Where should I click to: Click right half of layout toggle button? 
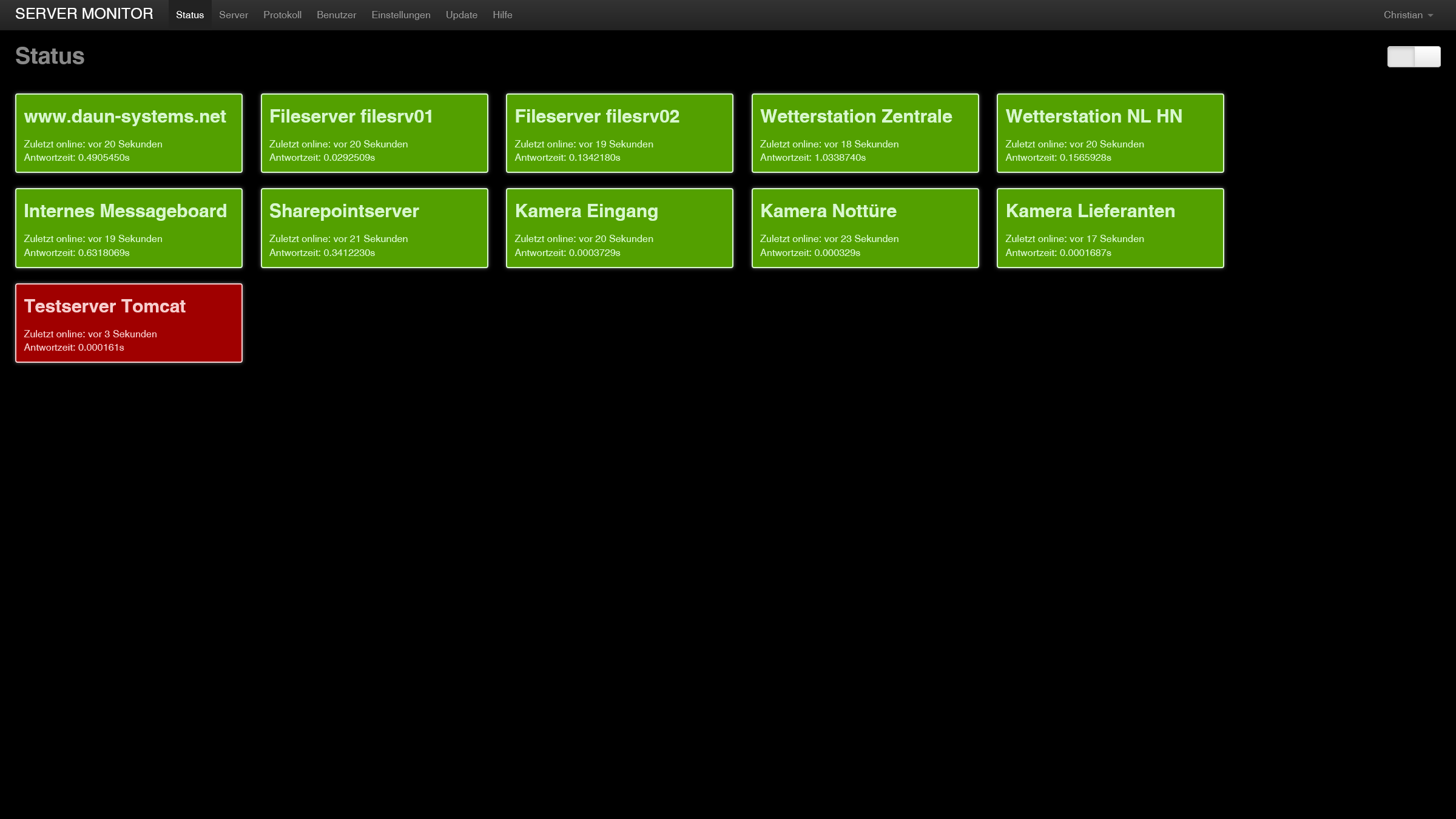1427,56
